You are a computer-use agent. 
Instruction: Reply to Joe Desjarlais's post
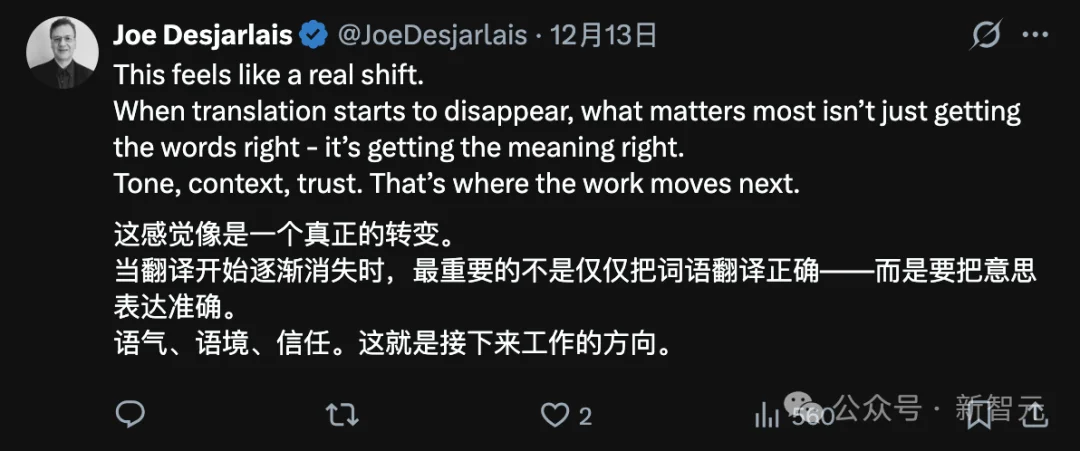(x=130, y=414)
